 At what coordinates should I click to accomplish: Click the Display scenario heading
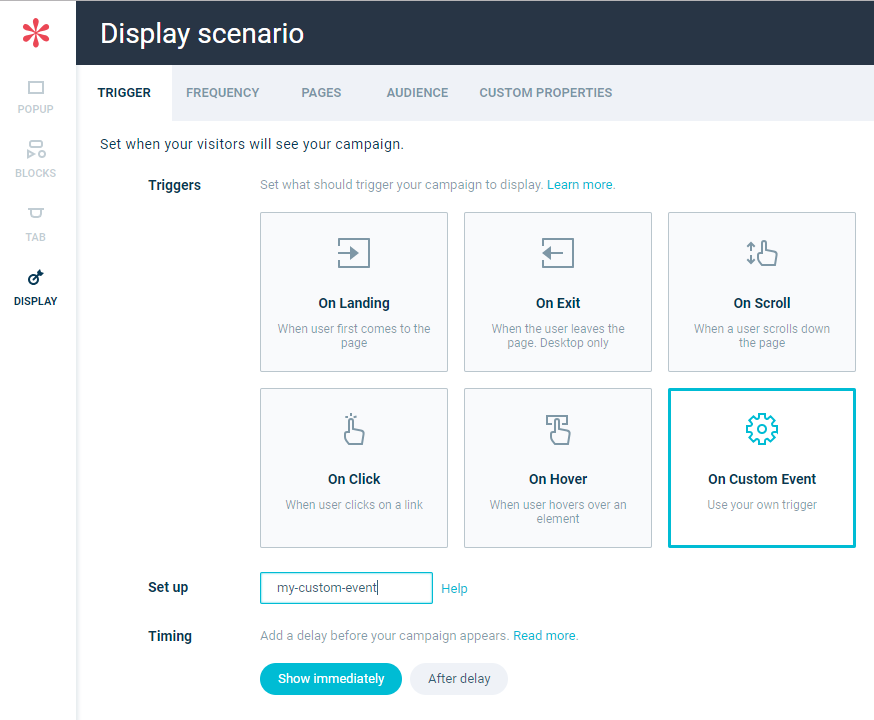pos(202,33)
